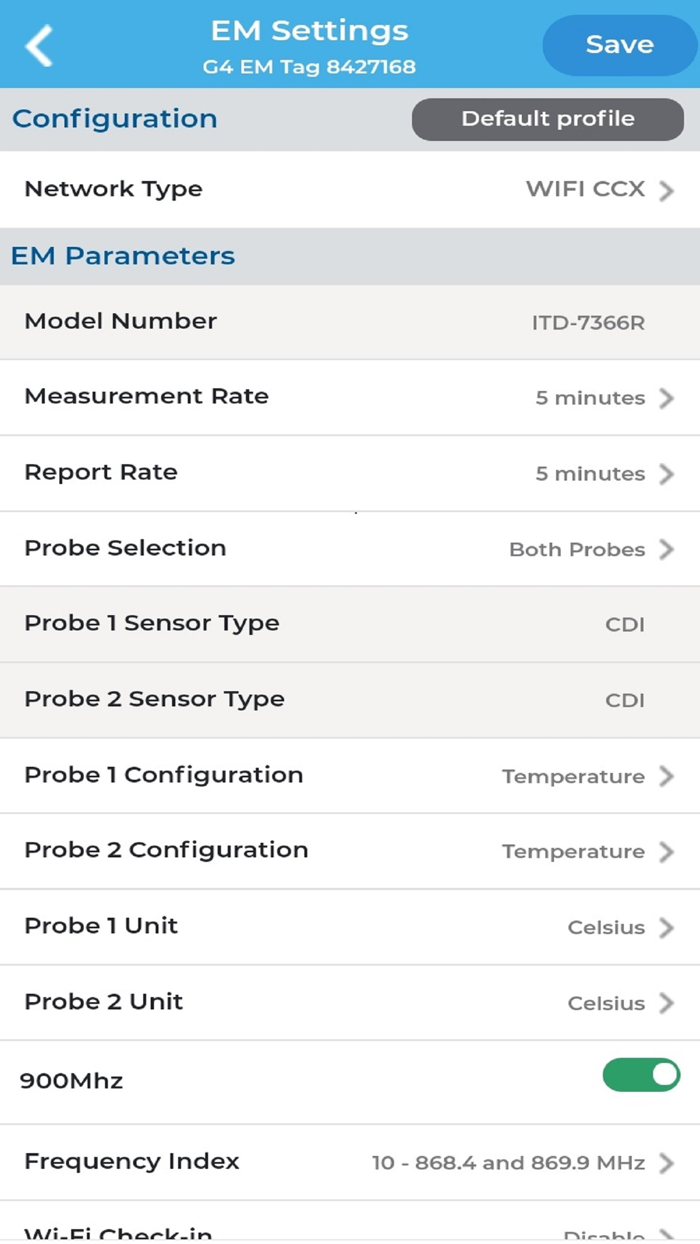The width and height of the screenshot is (700, 1244).
Task: Tap the Report Rate chevron
Action: click(667, 474)
